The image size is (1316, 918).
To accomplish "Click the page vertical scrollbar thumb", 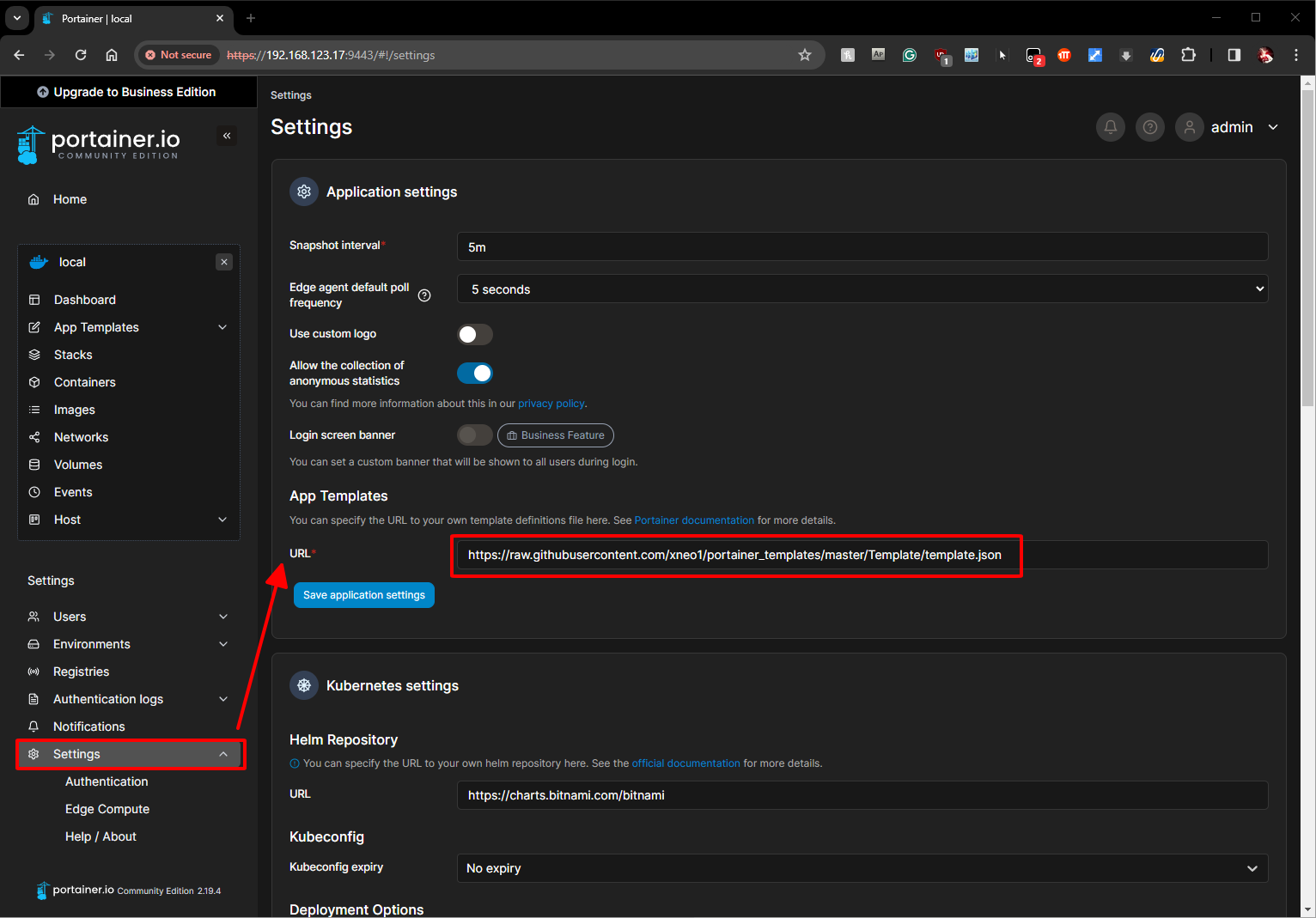I will pos(1307,247).
